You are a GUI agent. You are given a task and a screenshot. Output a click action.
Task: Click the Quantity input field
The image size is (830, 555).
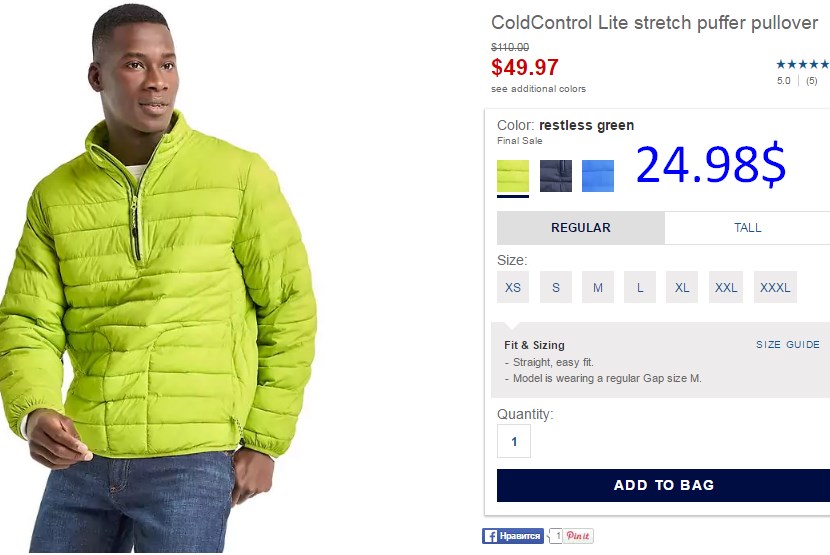[x=513, y=441]
